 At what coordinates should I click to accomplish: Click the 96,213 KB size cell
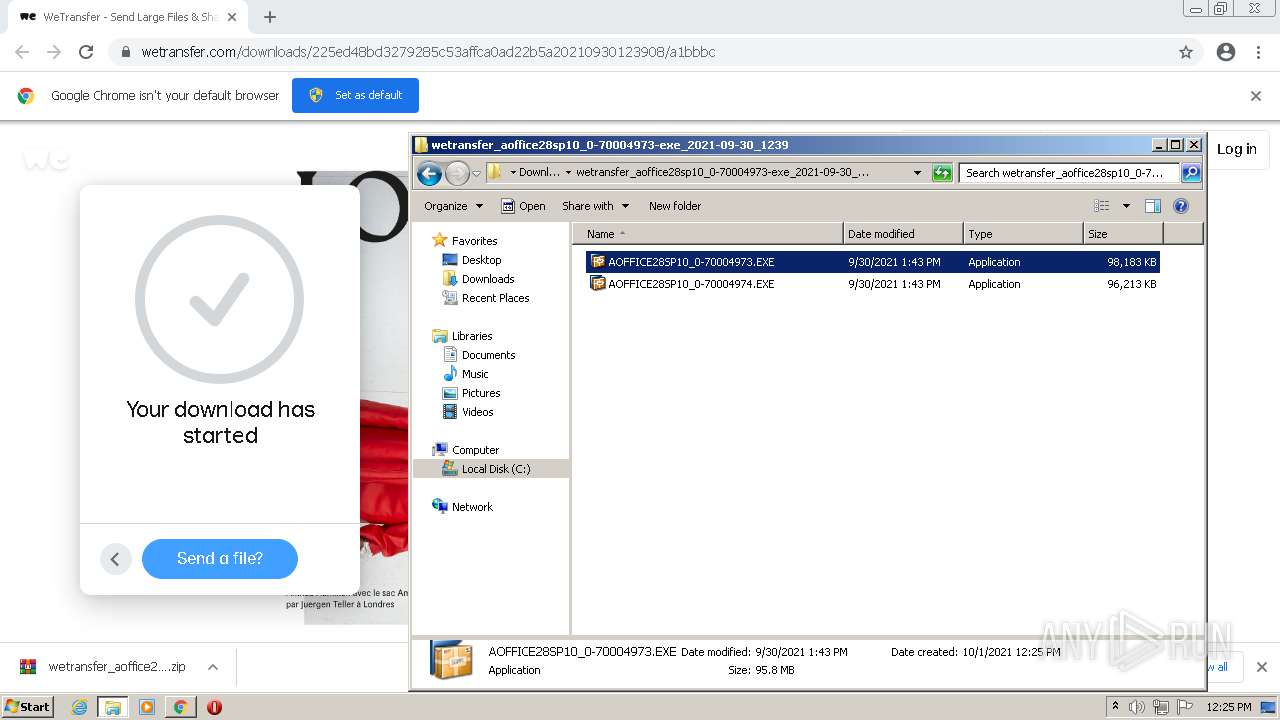(x=1131, y=284)
